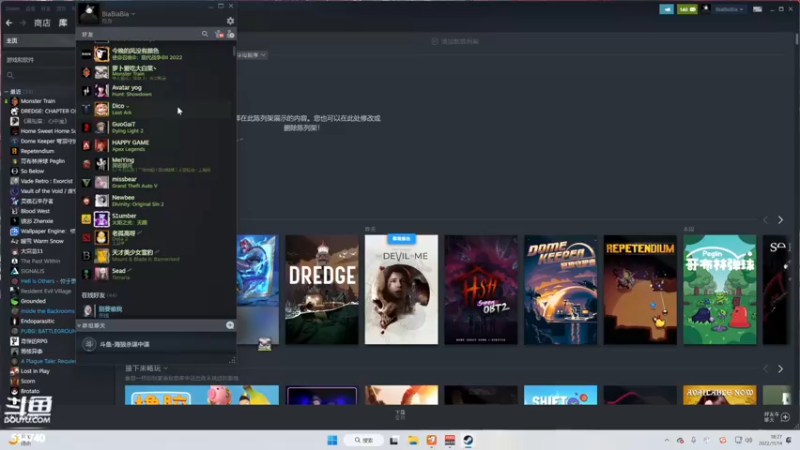This screenshot has height=450, width=800.
Task: Open the Library tab in Steam
Action: coord(63,23)
